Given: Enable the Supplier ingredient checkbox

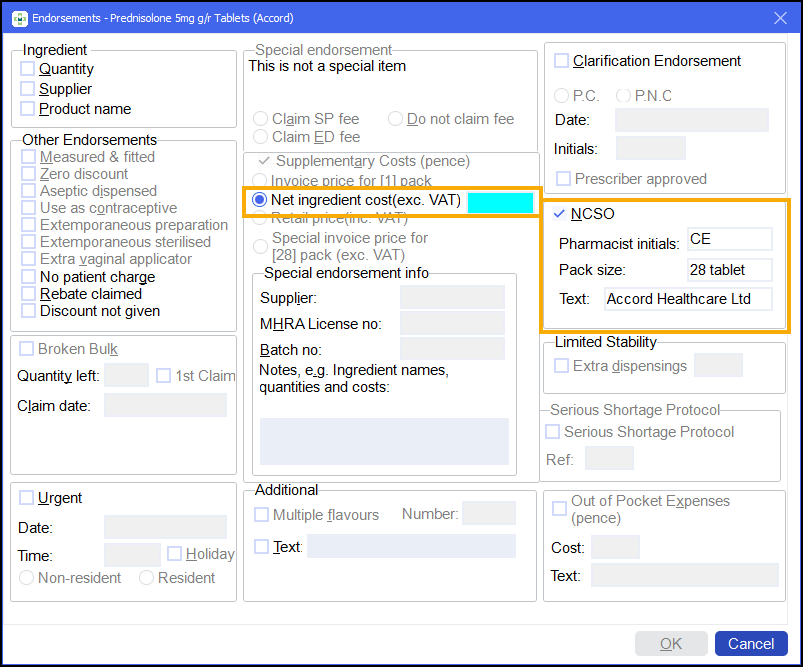Looking at the screenshot, I should (28, 89).
